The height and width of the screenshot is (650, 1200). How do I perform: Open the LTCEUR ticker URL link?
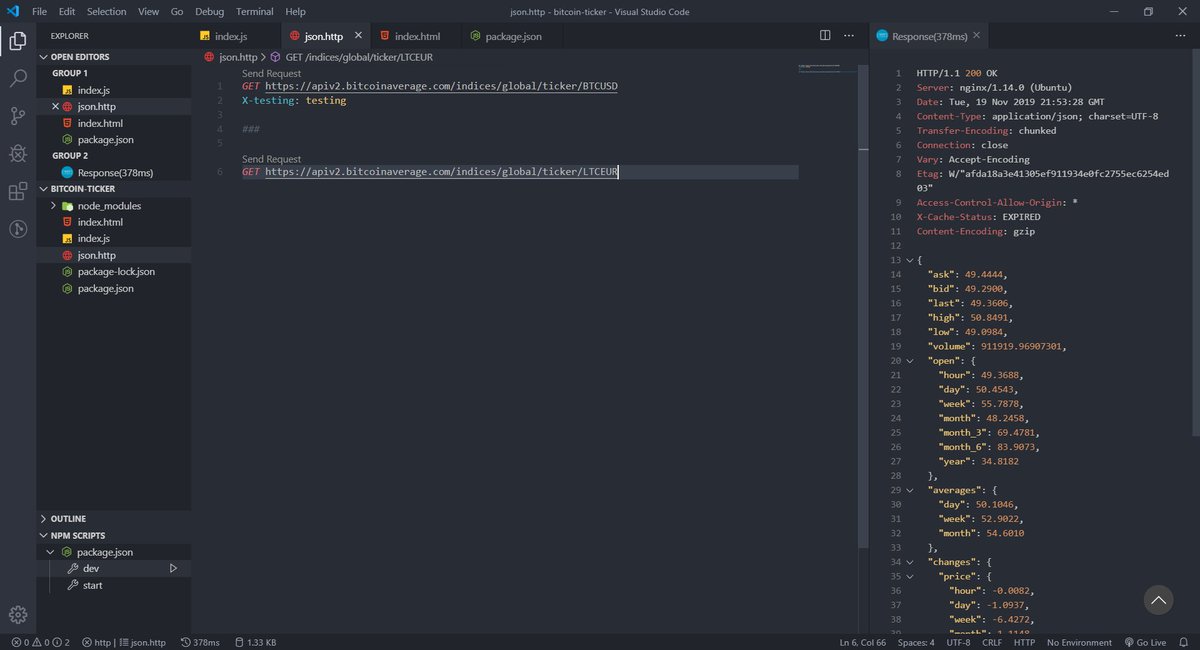click(441, 172)
